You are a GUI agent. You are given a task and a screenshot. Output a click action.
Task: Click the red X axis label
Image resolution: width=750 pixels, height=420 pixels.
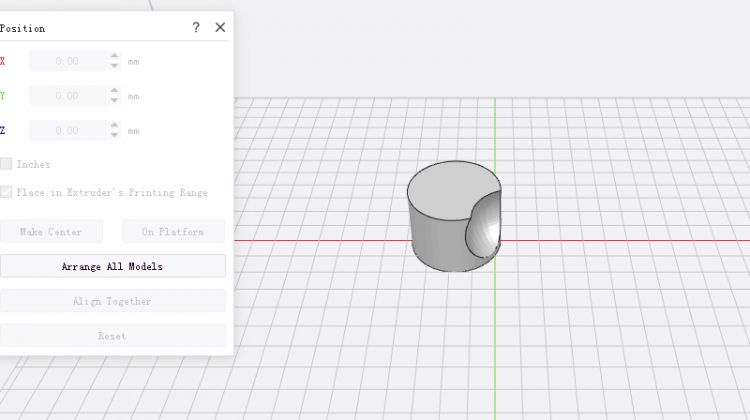pyautogui.click(x=2, y=61)
